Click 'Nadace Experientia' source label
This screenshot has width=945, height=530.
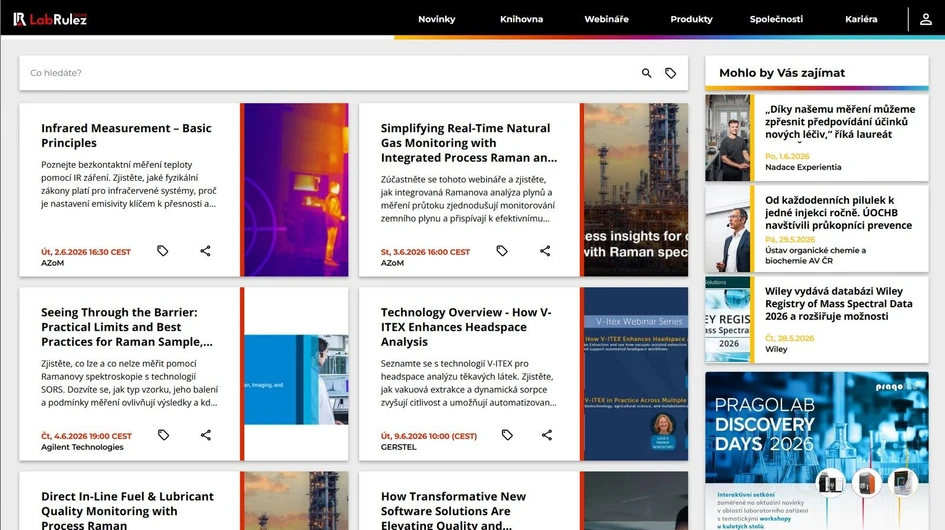coord(803,167)
